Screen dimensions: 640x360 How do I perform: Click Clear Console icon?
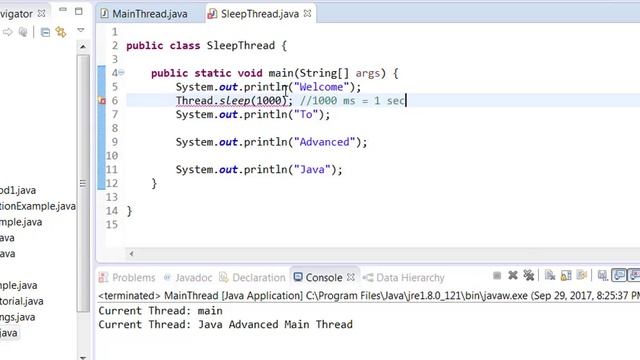click(x=550, y=276)
